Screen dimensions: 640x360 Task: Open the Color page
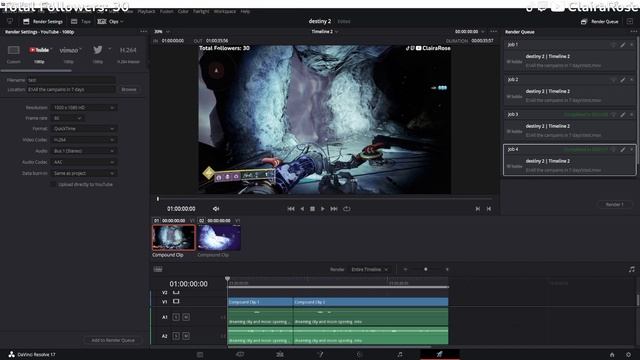[x=360, y=355]
